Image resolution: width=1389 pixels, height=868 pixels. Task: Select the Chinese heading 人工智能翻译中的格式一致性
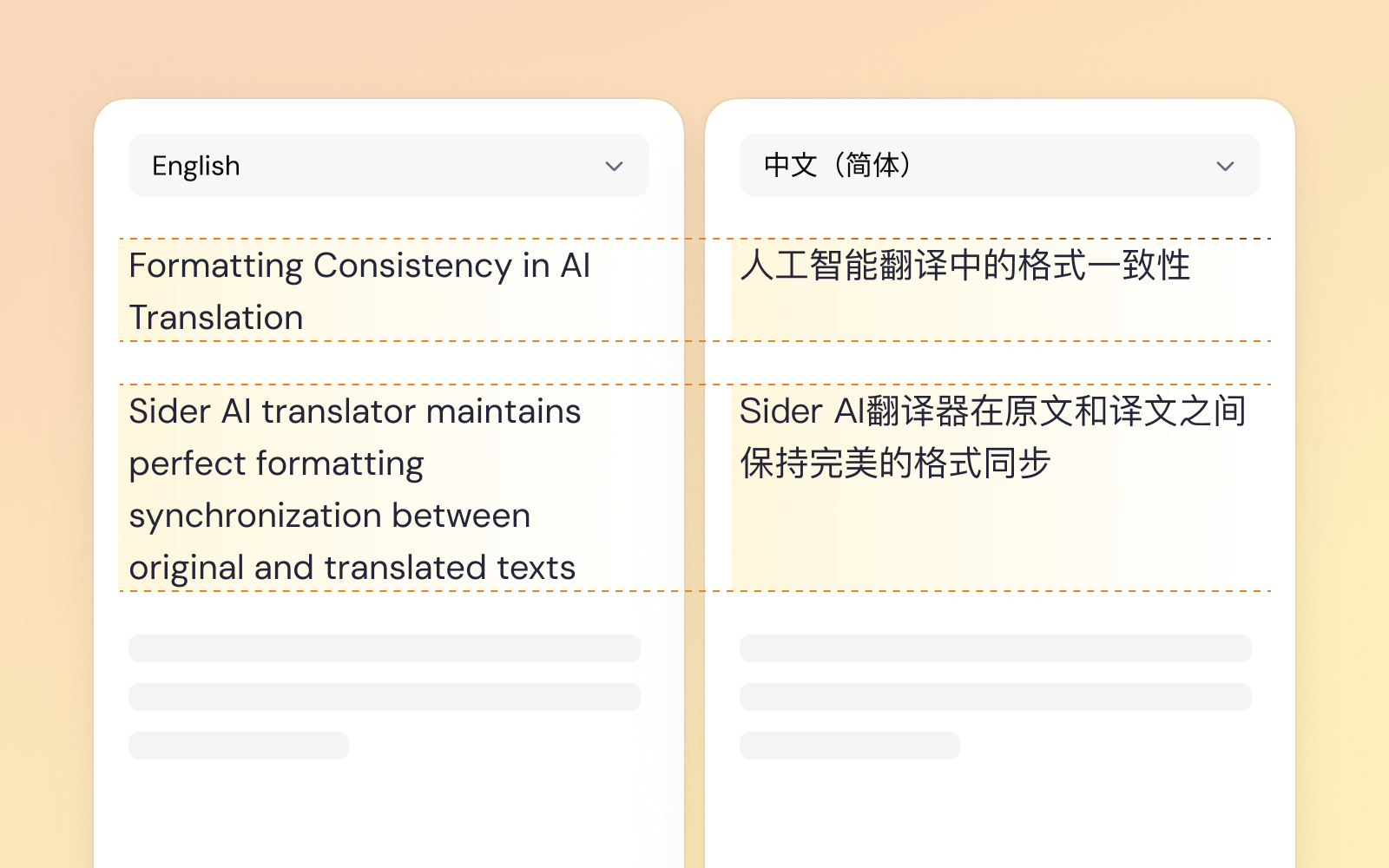point(968,269)
